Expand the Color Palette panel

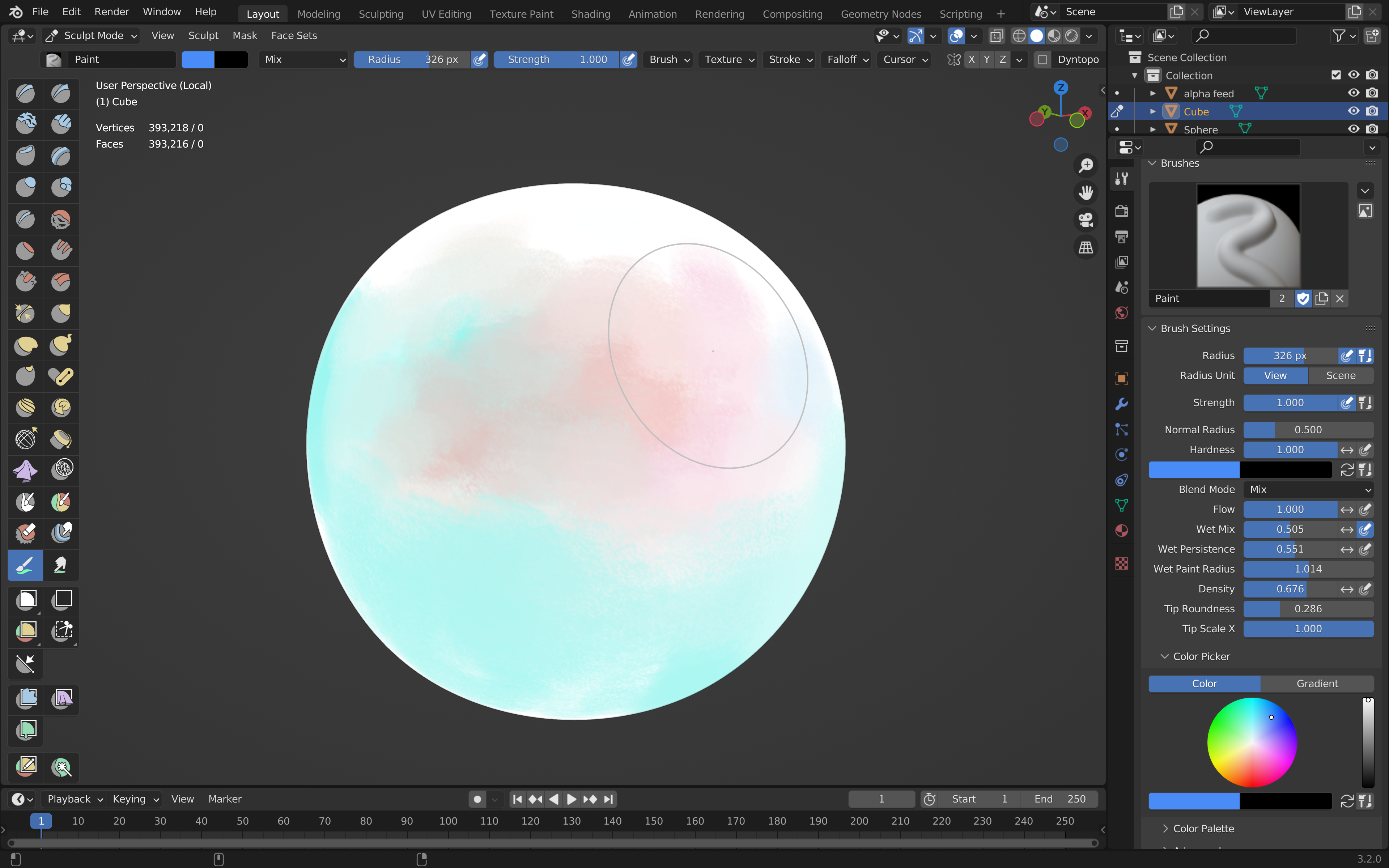point(1165,828)
